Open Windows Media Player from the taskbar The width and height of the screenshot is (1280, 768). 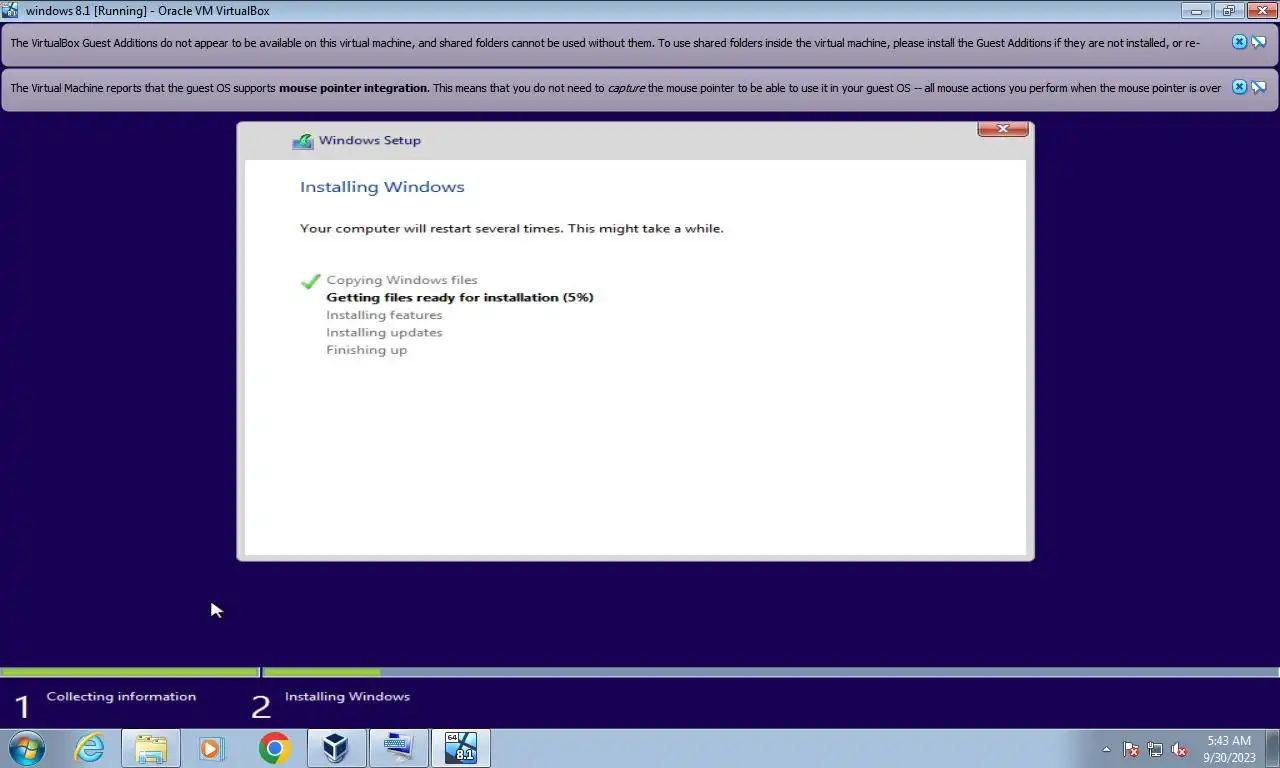[x=212, y=748]
